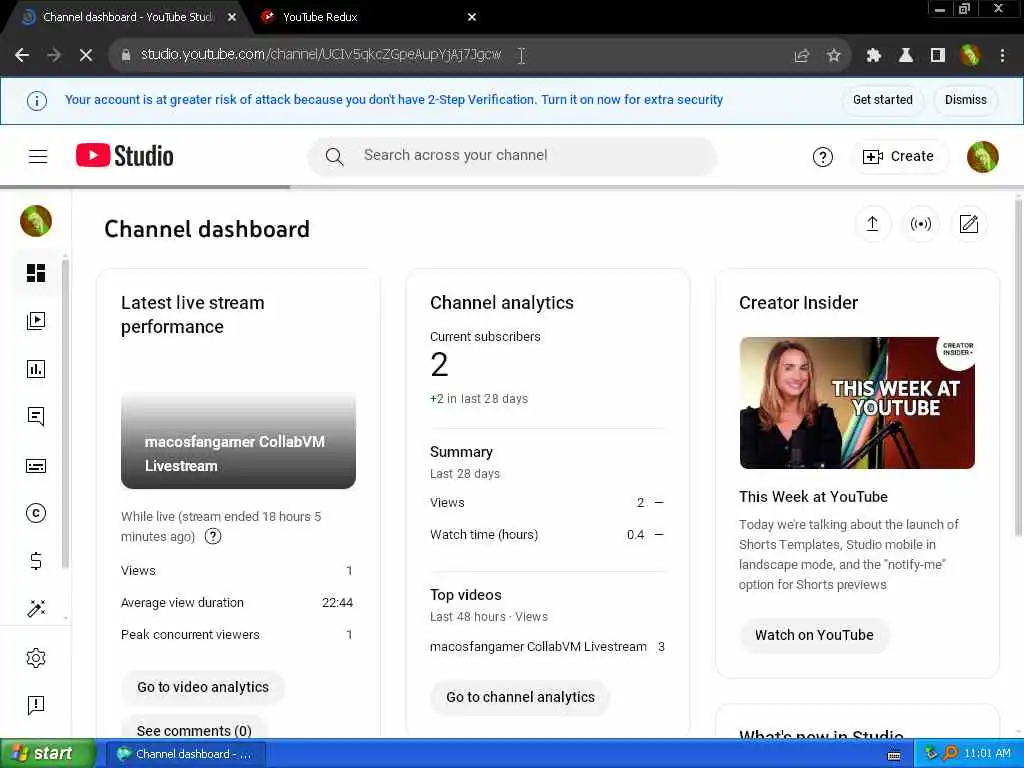Screen dimensions: 1024x768
Task: Click the 'Current subscribers' label
Action: 485,337
